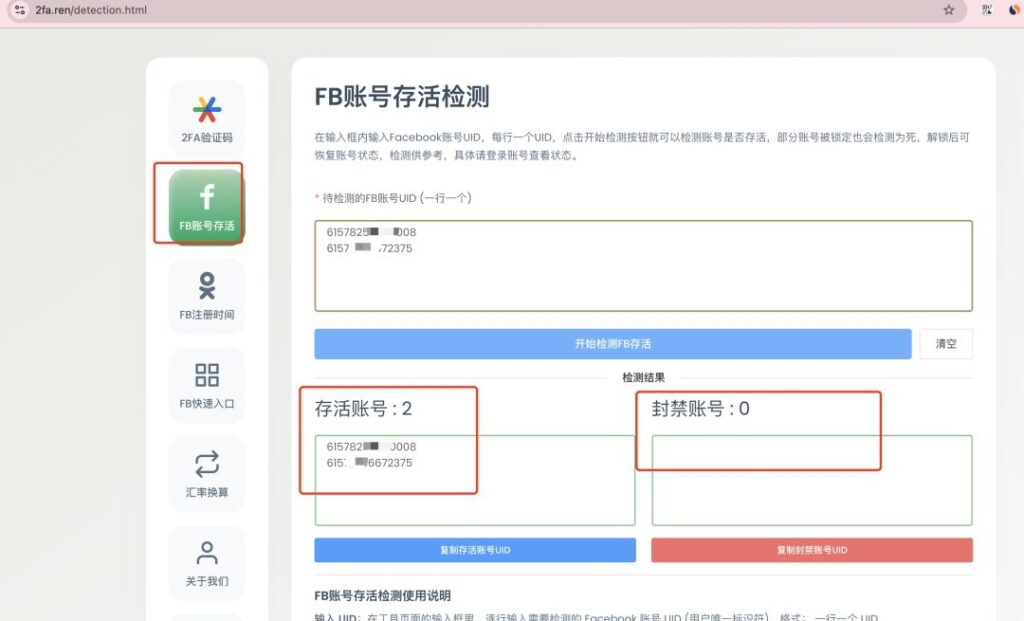Open the FB注册时间 sidebar tool

[206, 296]
